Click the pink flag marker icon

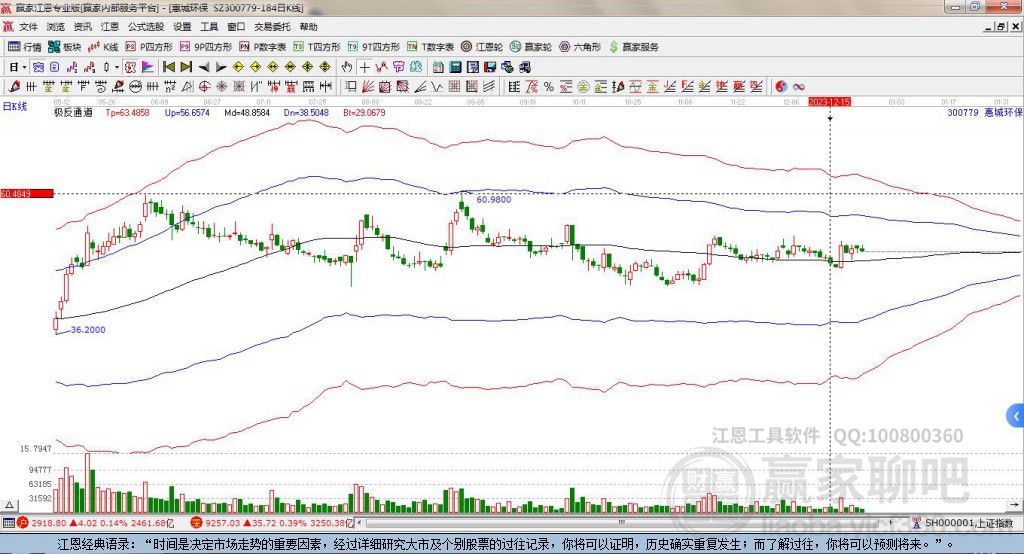click(148, 67)
